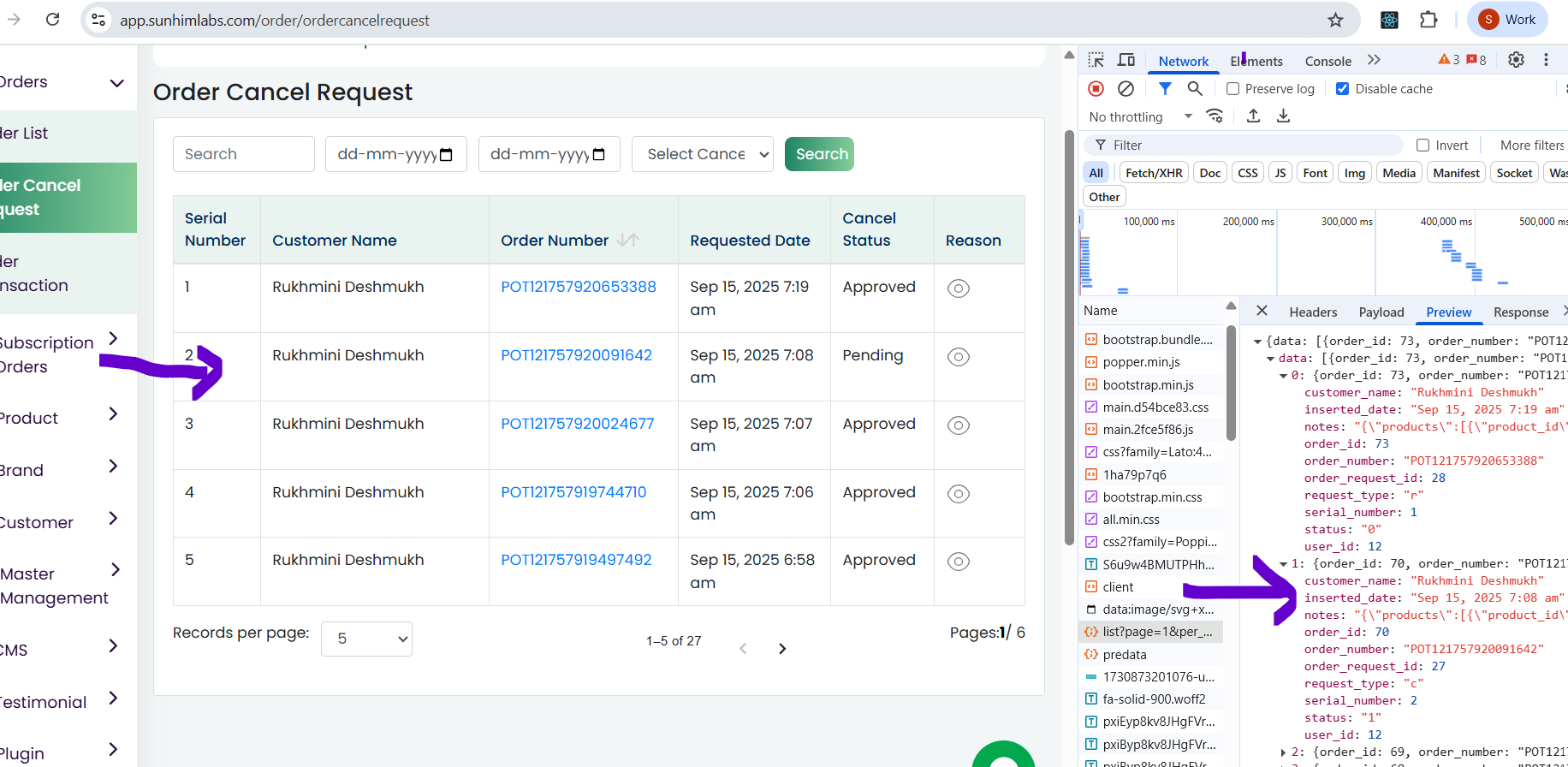Open the Select Cancel status dropdown
1568x767 pixels.
click(703, 154)
